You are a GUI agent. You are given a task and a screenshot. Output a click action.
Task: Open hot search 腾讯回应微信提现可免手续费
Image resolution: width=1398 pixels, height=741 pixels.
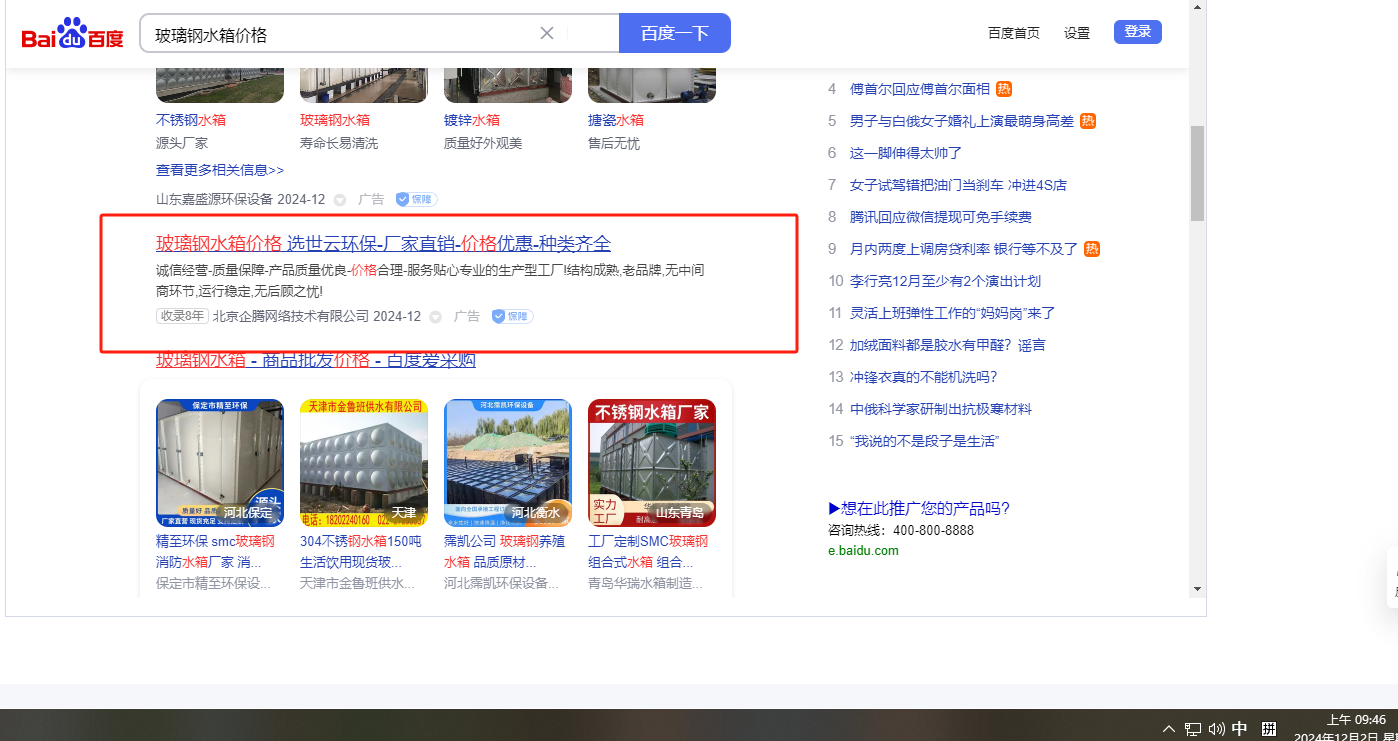coord(941,217)
